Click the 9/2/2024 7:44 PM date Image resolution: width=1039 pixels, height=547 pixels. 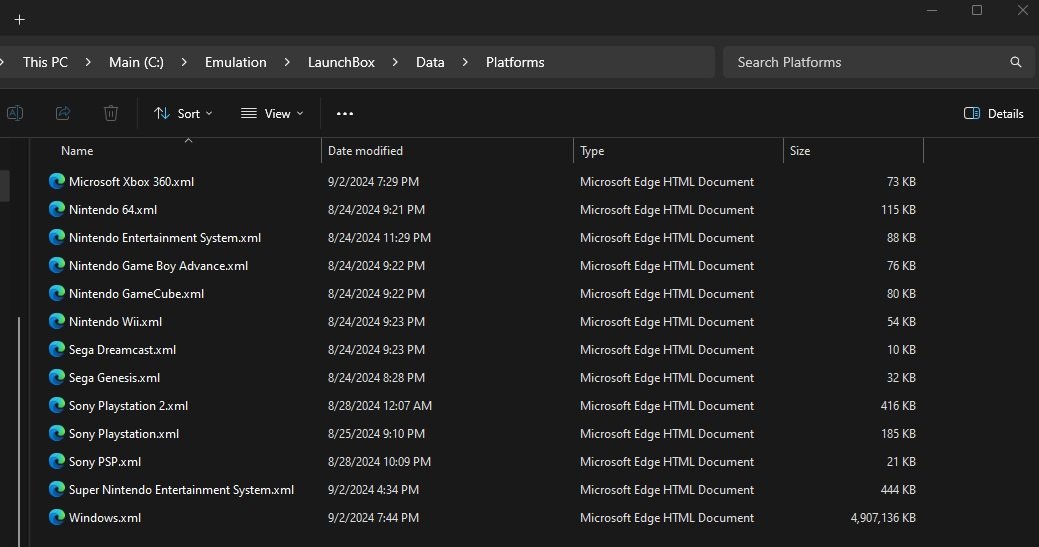point(373,517)
